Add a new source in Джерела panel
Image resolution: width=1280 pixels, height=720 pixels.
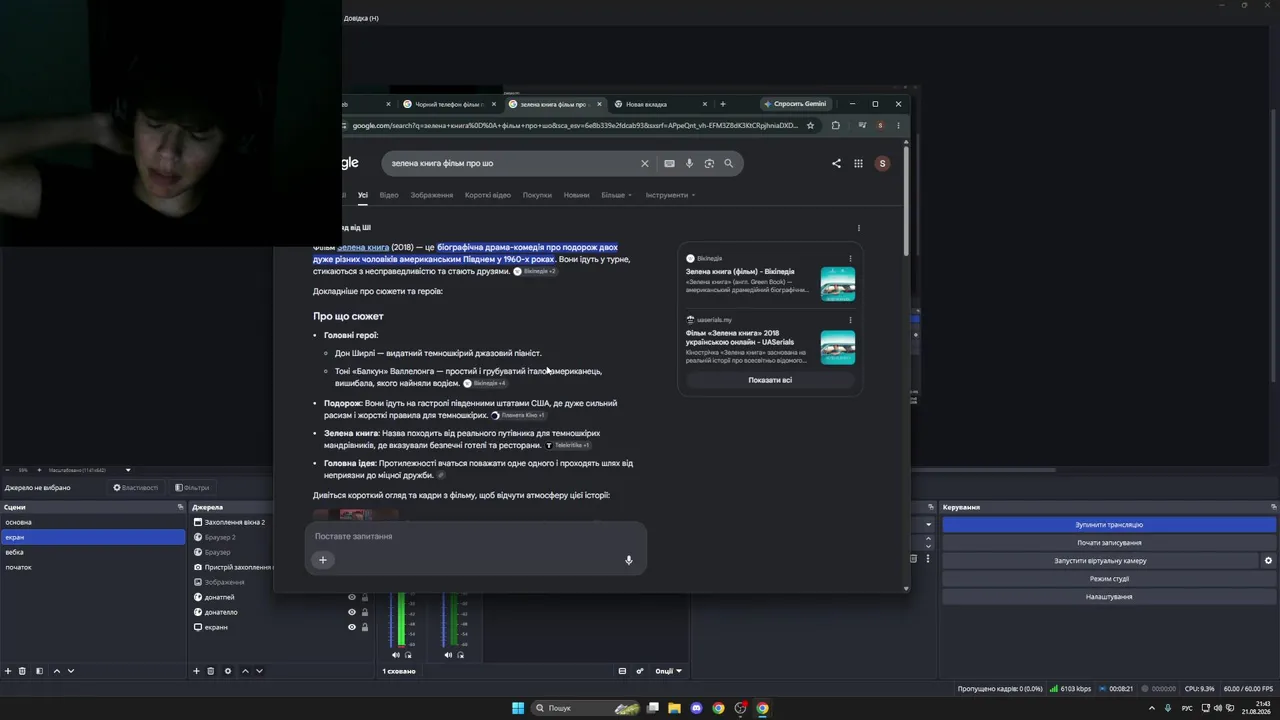(x=196, y=671)
